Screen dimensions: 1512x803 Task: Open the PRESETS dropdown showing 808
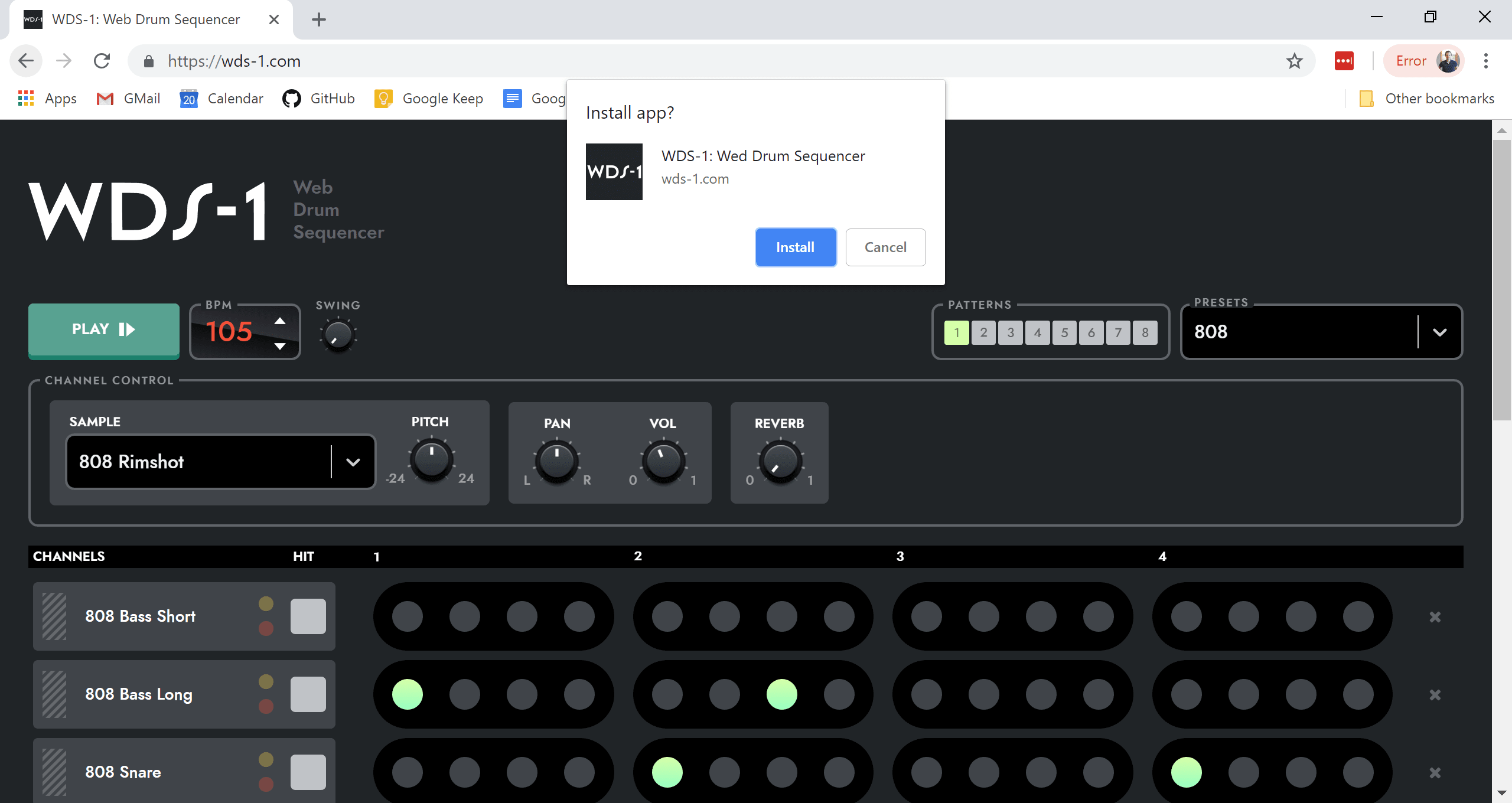coord(1321,332)
